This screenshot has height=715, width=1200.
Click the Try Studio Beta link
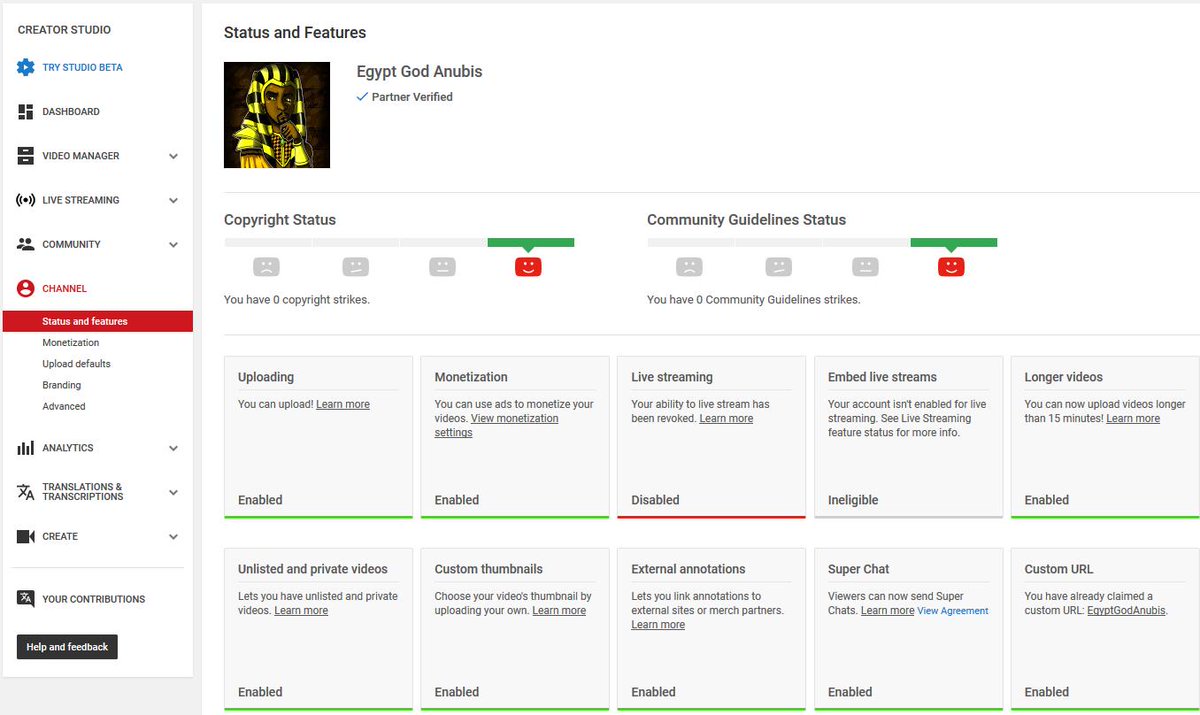82,68
